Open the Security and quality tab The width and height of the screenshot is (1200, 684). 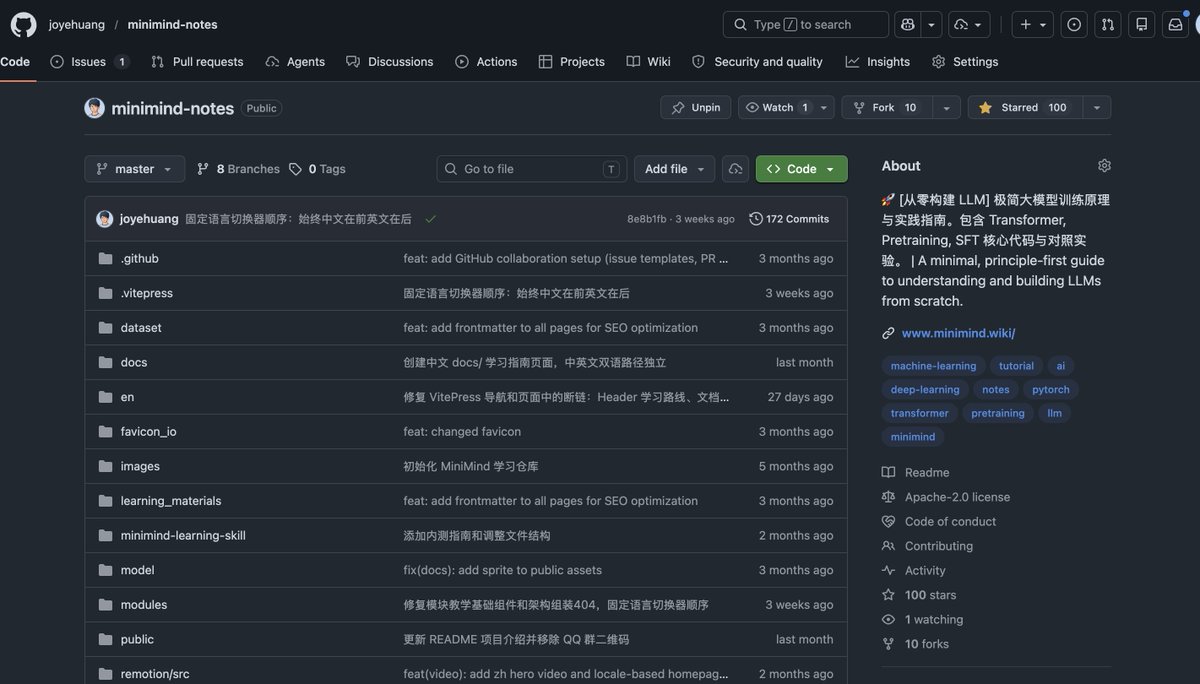(x=757, y=62)
